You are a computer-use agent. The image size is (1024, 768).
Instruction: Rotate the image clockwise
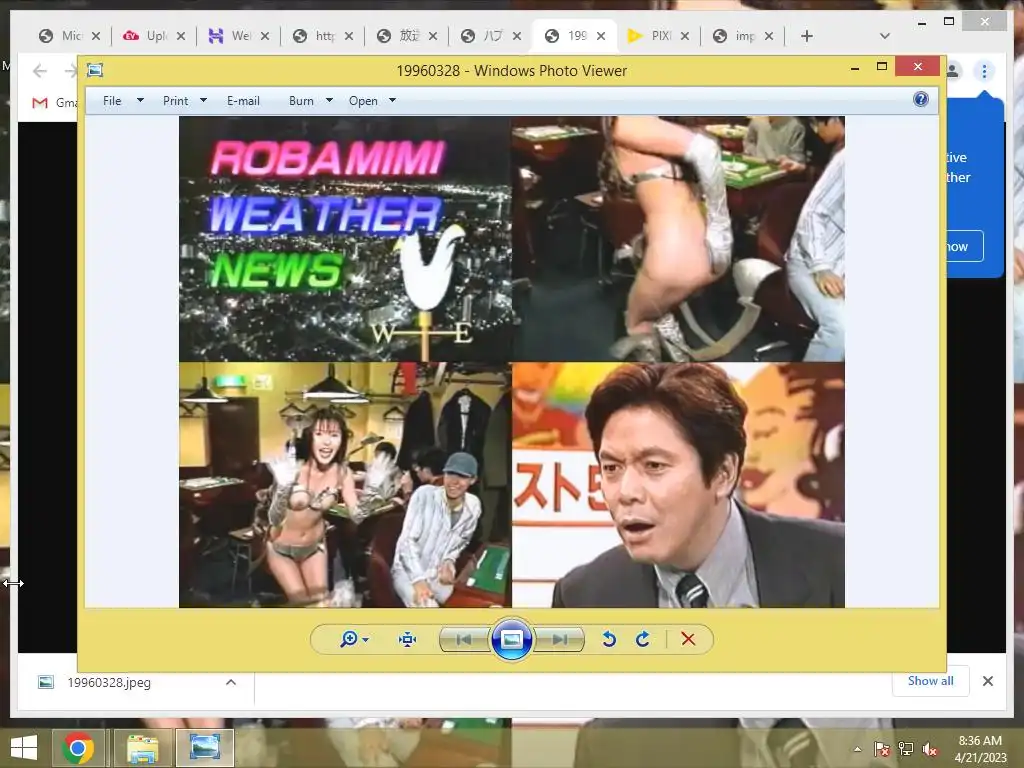coord(643,639)
